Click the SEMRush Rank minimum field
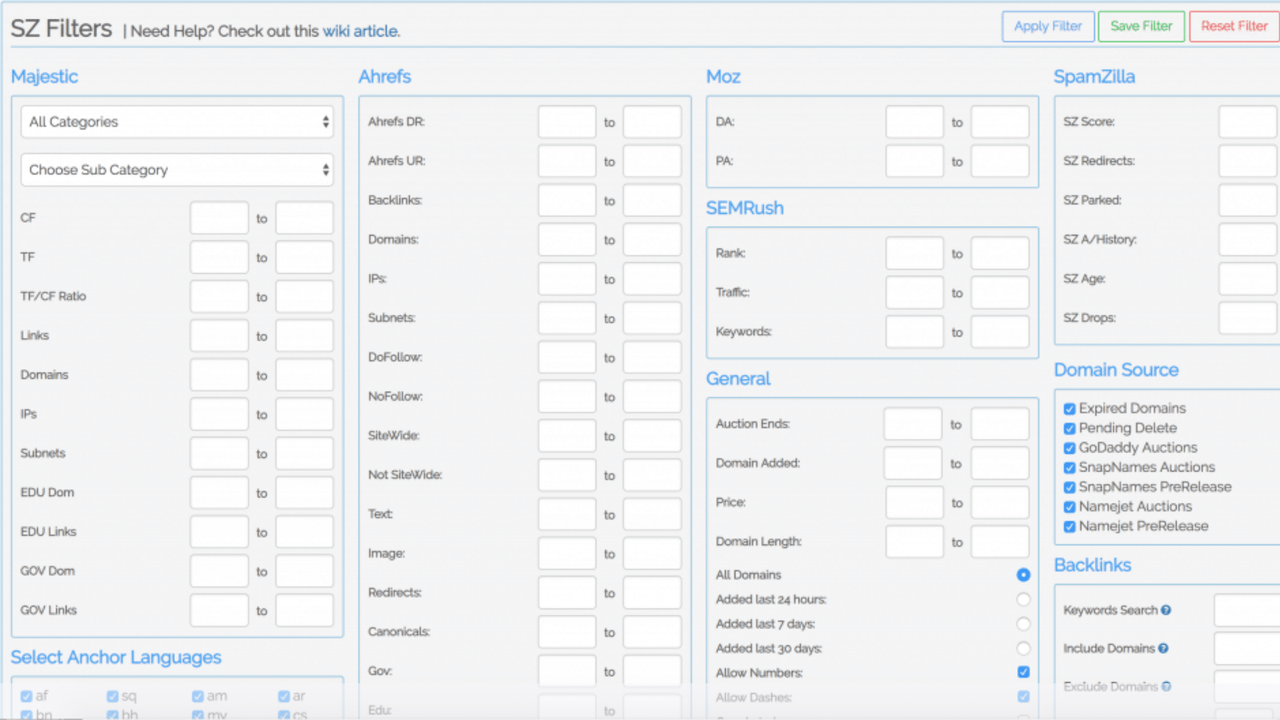Image resolution: width=1280 pixels, height=720 pixels. (914, 253)
